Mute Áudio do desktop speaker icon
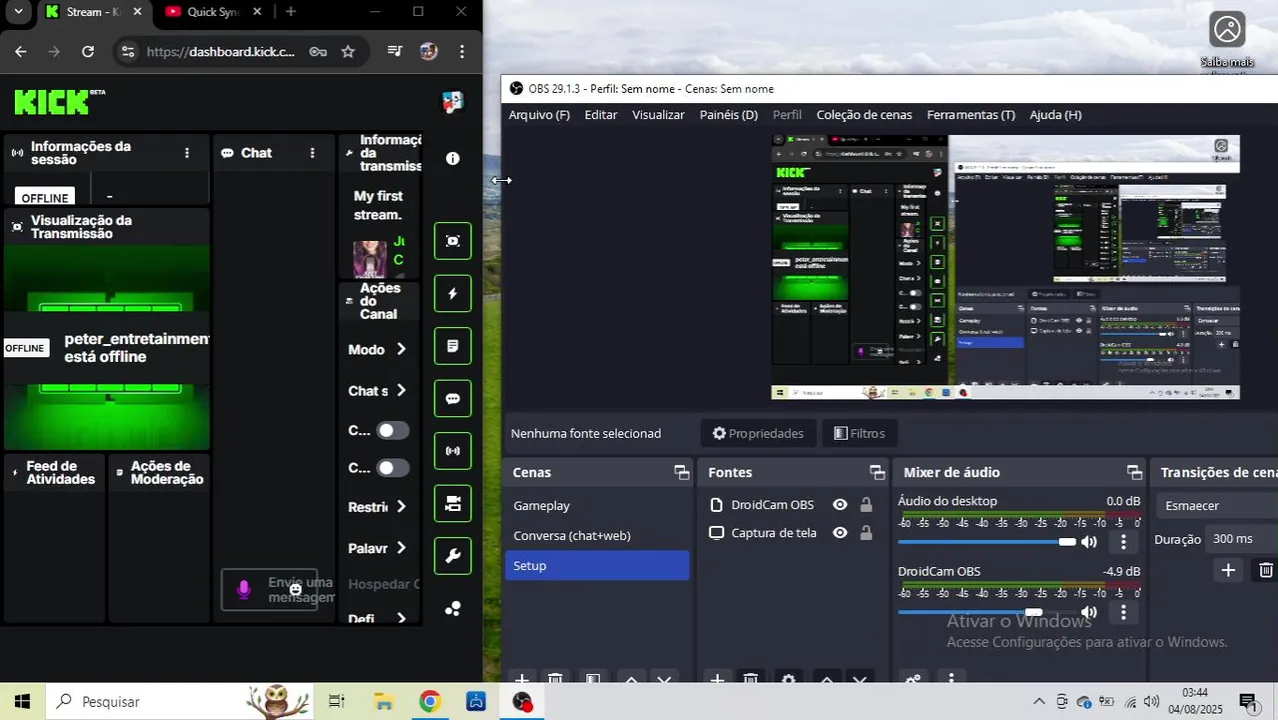Screen dimensions: 1278x720 click(x=1089, y=542)
